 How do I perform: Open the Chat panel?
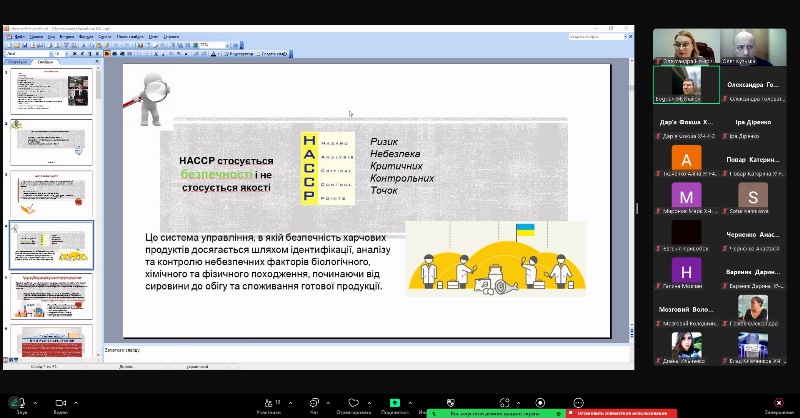314,402
